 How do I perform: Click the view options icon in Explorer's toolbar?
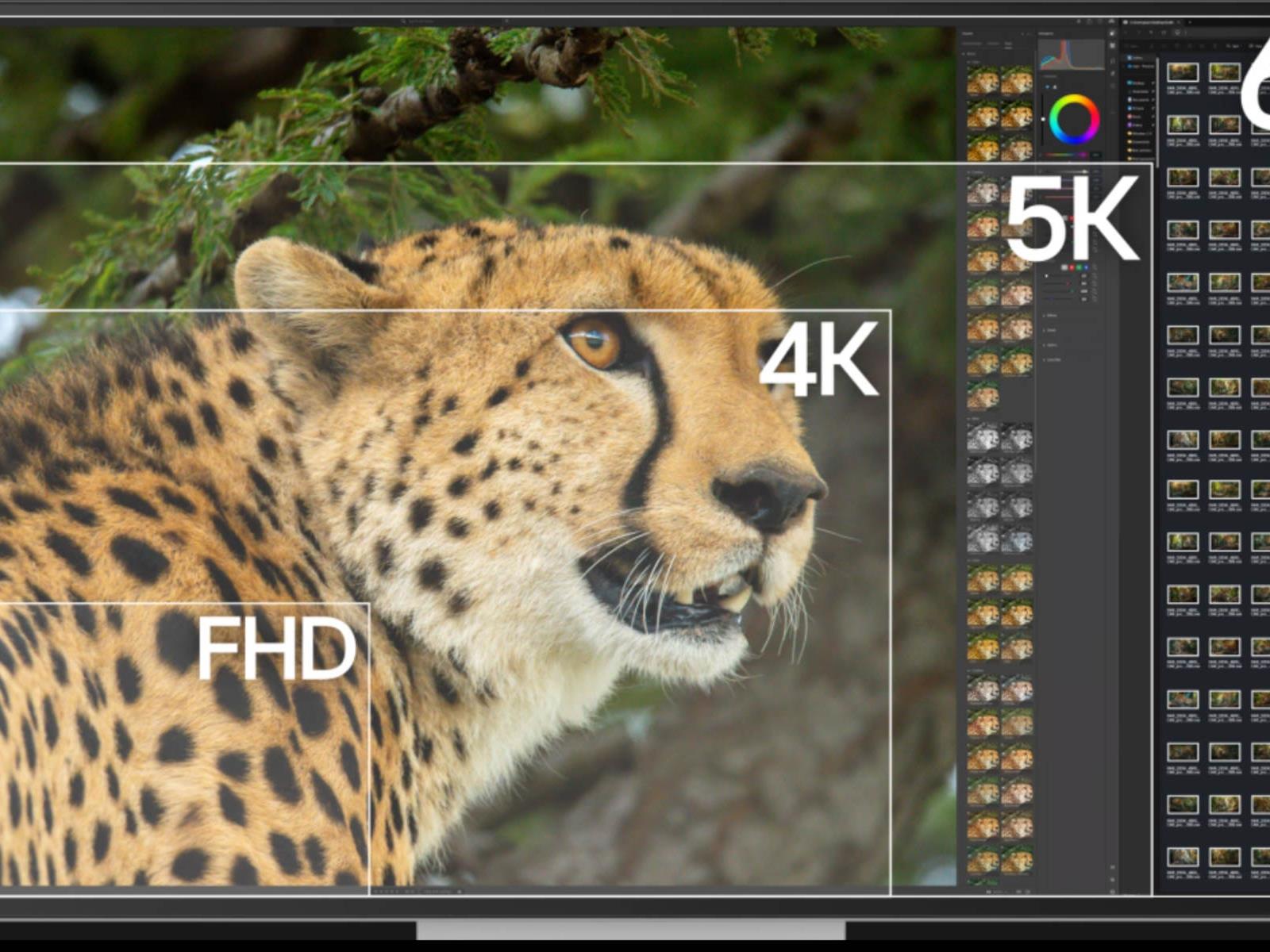tap(1255, 45)
